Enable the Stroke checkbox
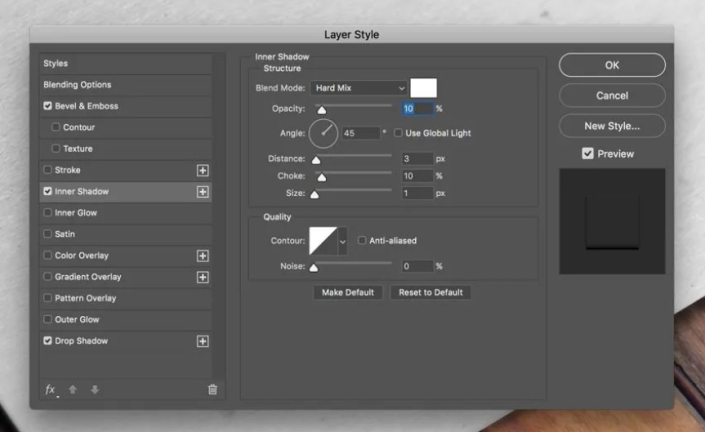This screenshot has height=432, width=705. click(48, 169)
